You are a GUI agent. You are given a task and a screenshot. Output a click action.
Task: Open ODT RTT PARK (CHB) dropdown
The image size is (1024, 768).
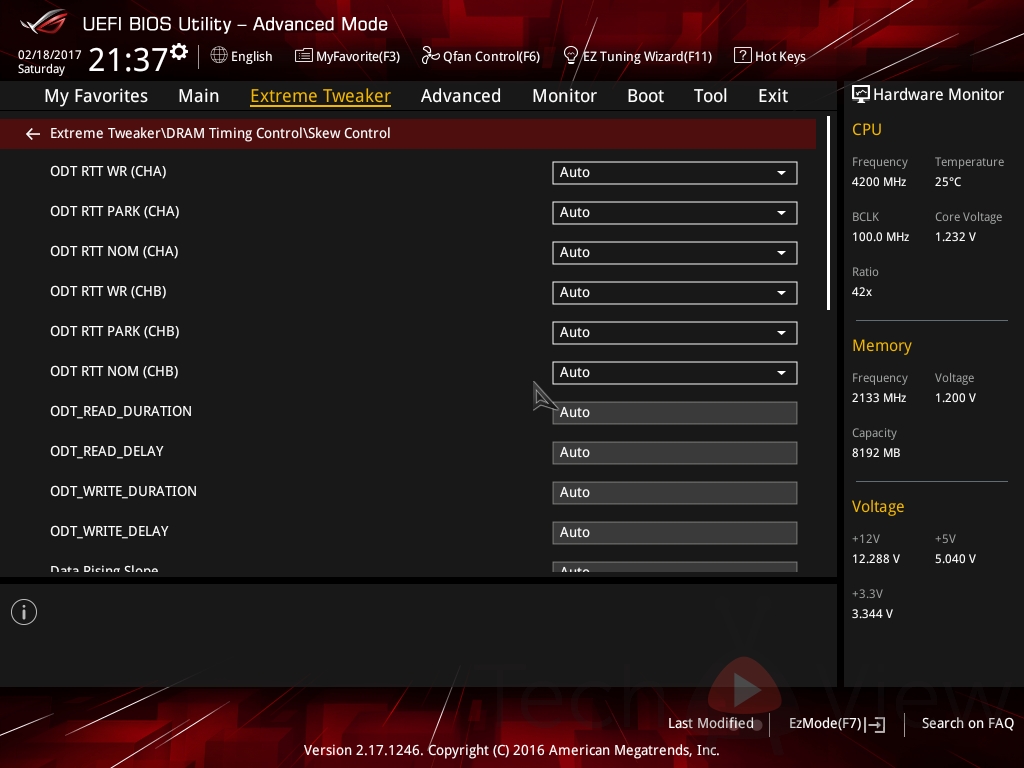click(x=675, y=332)
